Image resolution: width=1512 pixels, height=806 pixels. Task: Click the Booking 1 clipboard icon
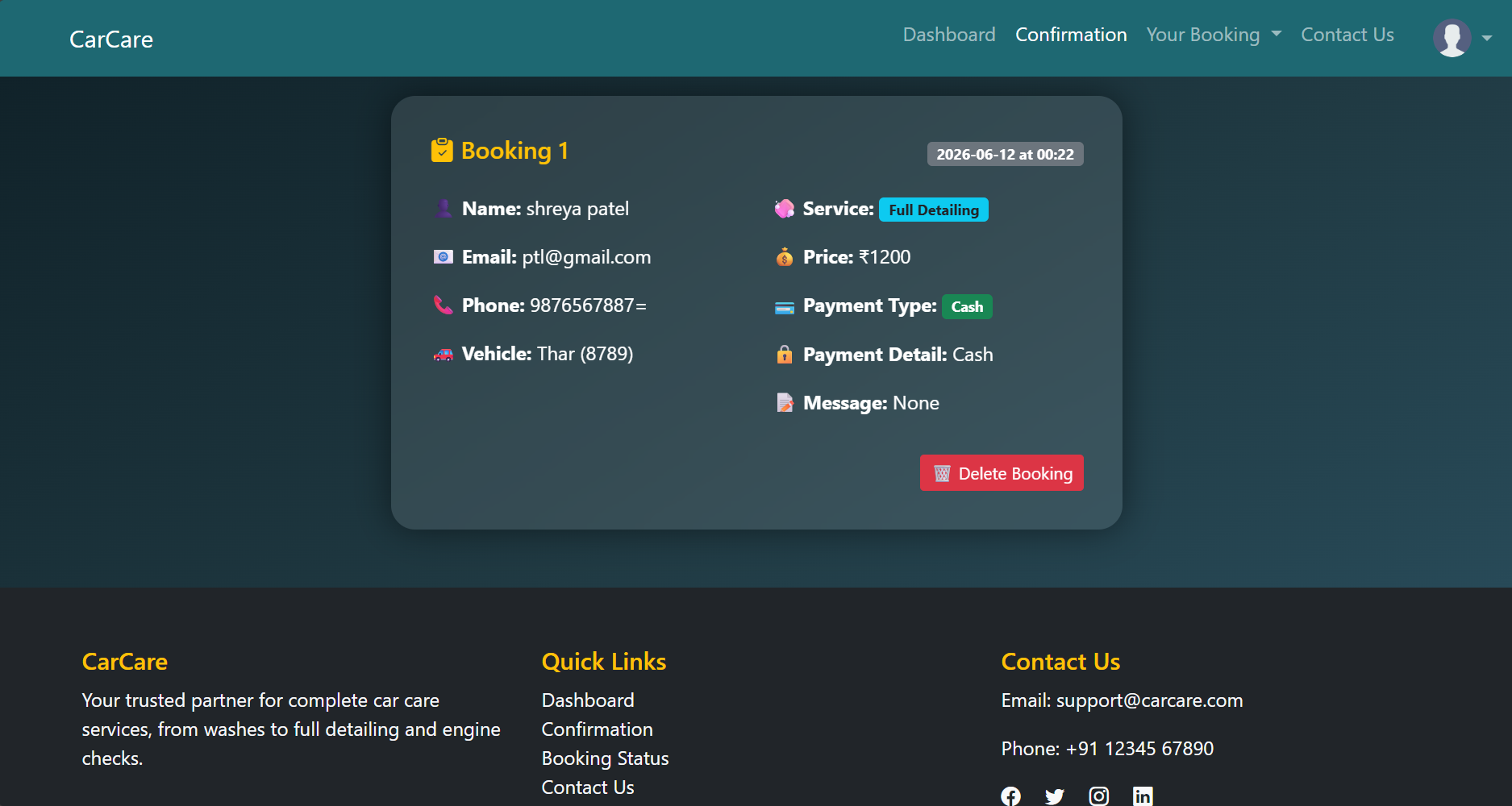click(442, 151)
